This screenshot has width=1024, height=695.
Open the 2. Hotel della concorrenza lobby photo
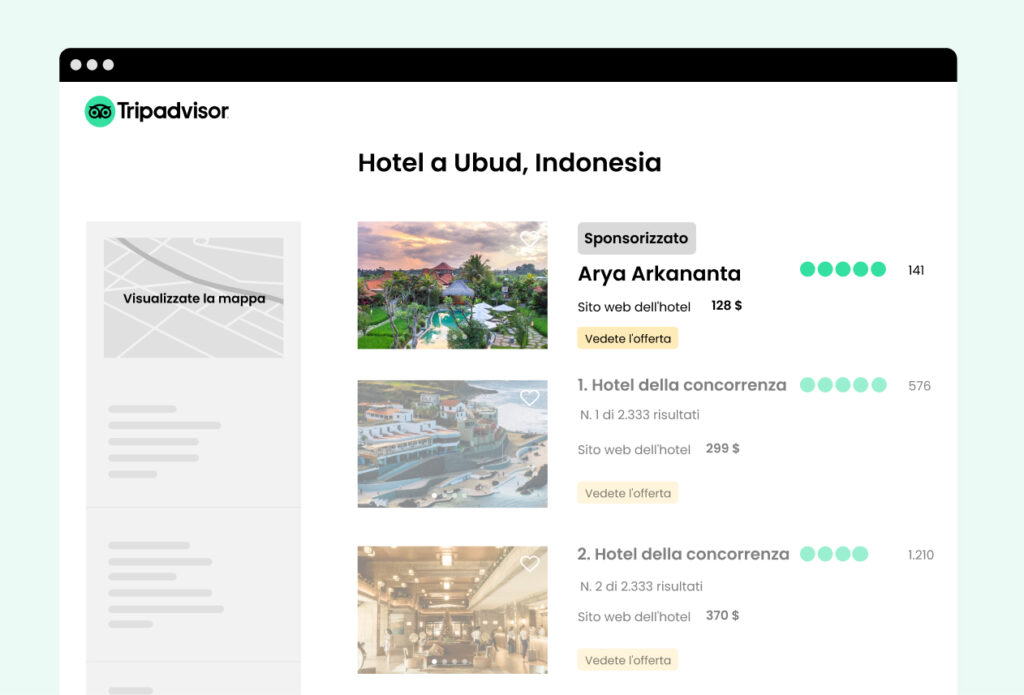pyautogui.click(x=453, y=609)
